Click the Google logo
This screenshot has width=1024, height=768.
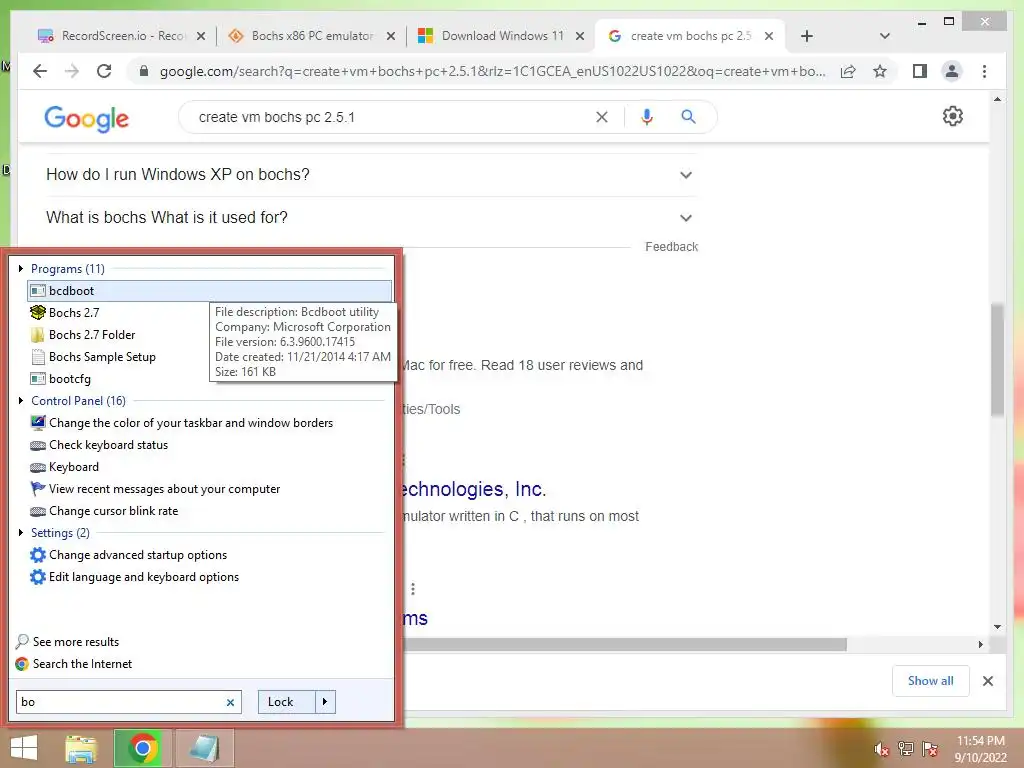pos(86,119)
